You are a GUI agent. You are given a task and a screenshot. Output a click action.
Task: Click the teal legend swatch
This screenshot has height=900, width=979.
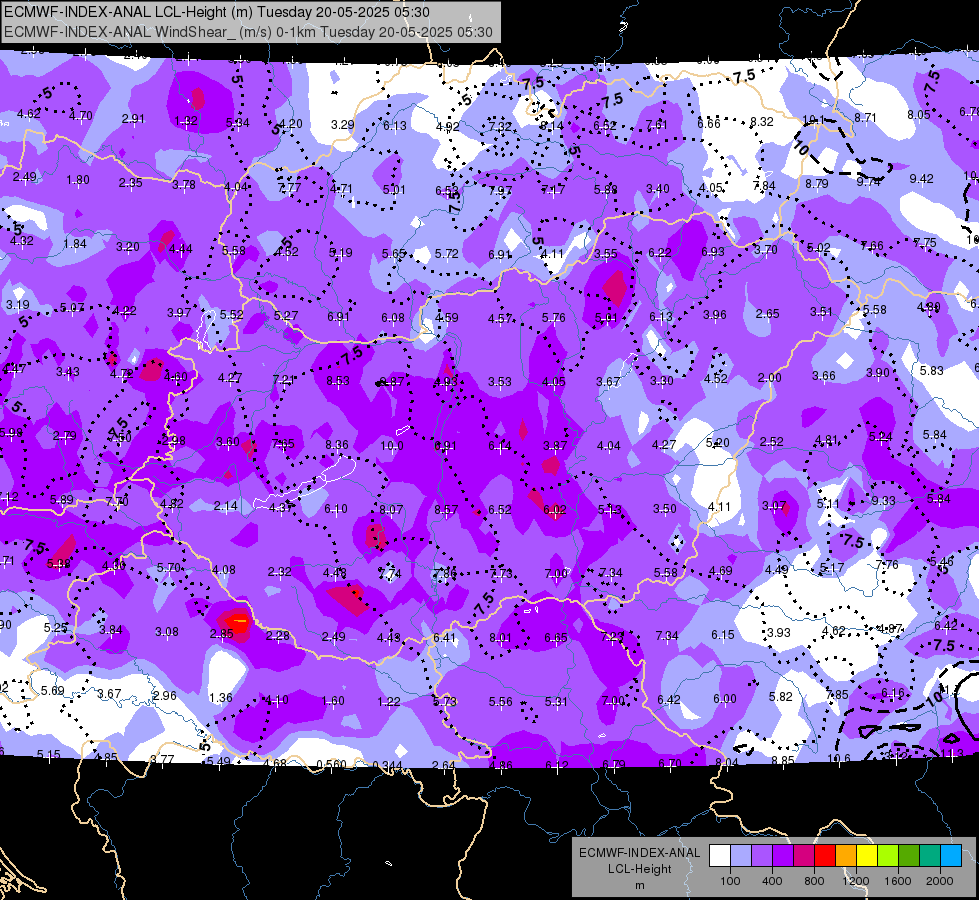click(930, 856)
